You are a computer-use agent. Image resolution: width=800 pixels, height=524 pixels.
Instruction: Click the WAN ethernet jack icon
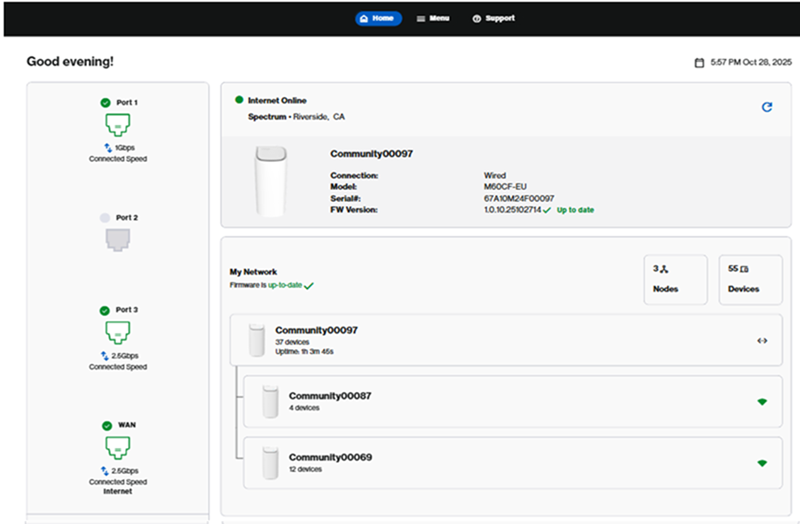pos(118,447)
